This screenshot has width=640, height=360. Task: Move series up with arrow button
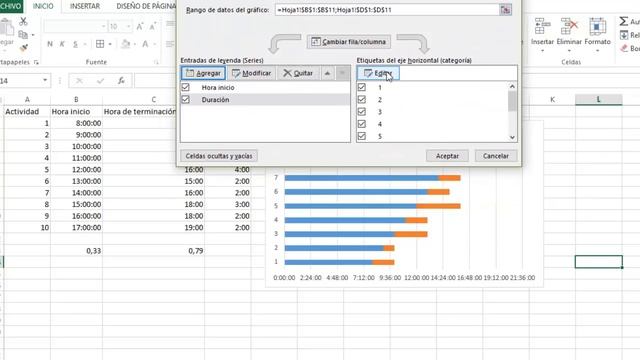[x=327, y=73]
